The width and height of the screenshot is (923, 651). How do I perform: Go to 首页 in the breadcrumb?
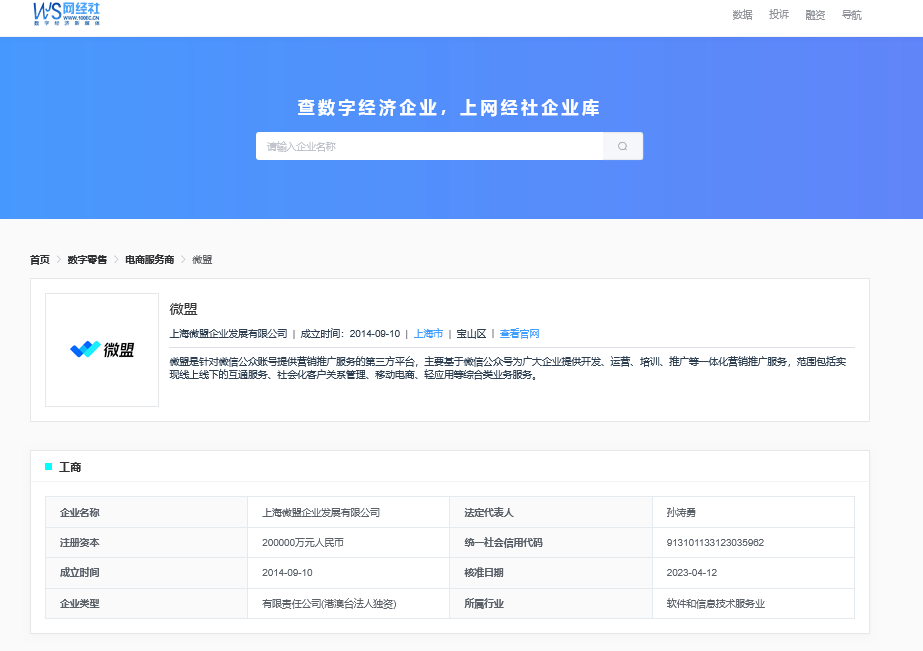coord(40,260)
